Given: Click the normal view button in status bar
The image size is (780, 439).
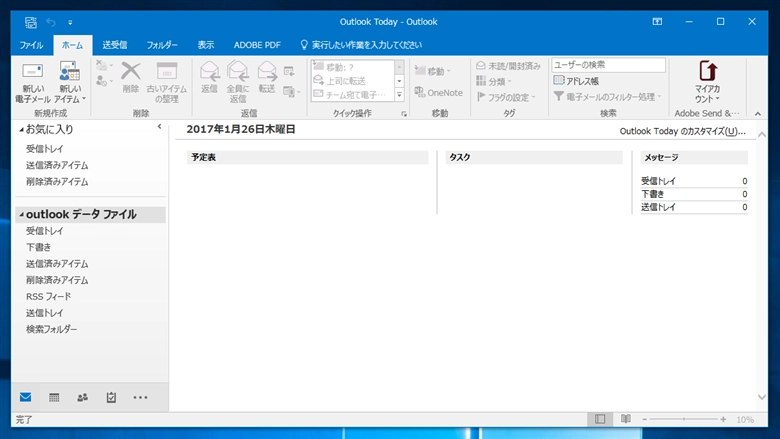Looking at the screenshot, I should click(x=600, y=419).
